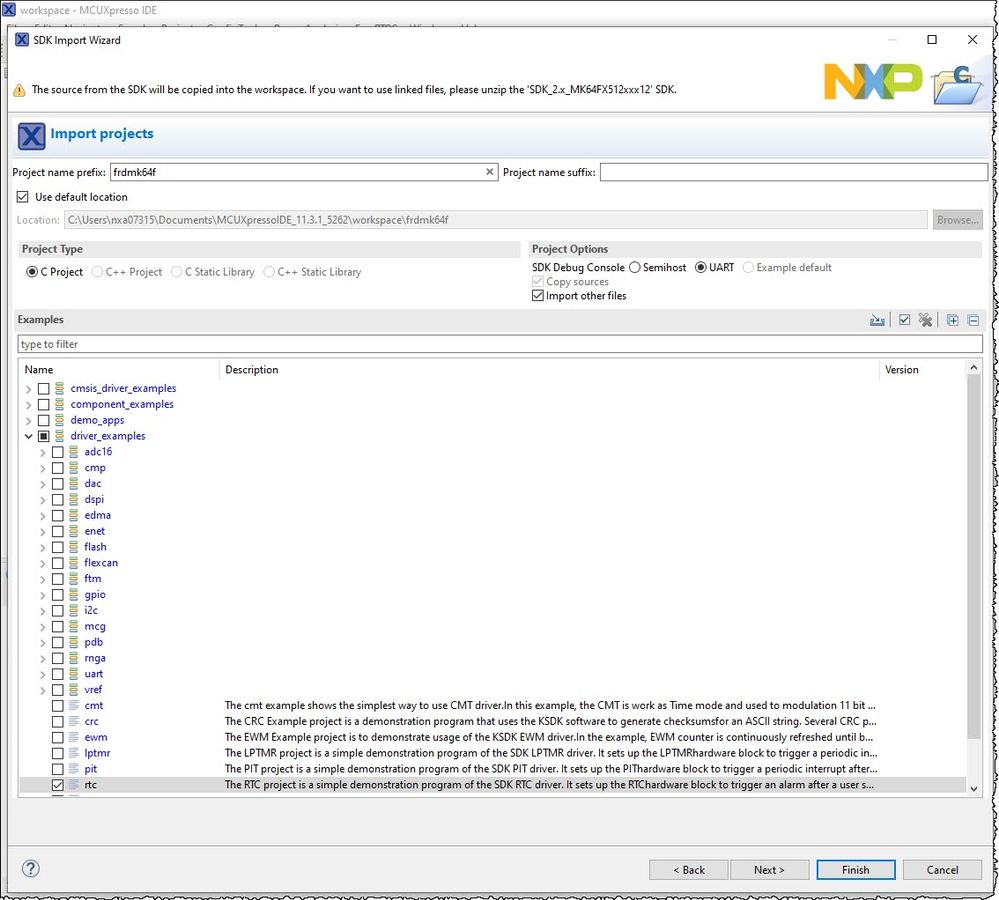Click the Finish button
The width and height of the screenshot is (999, 900).
pos(855,869)
